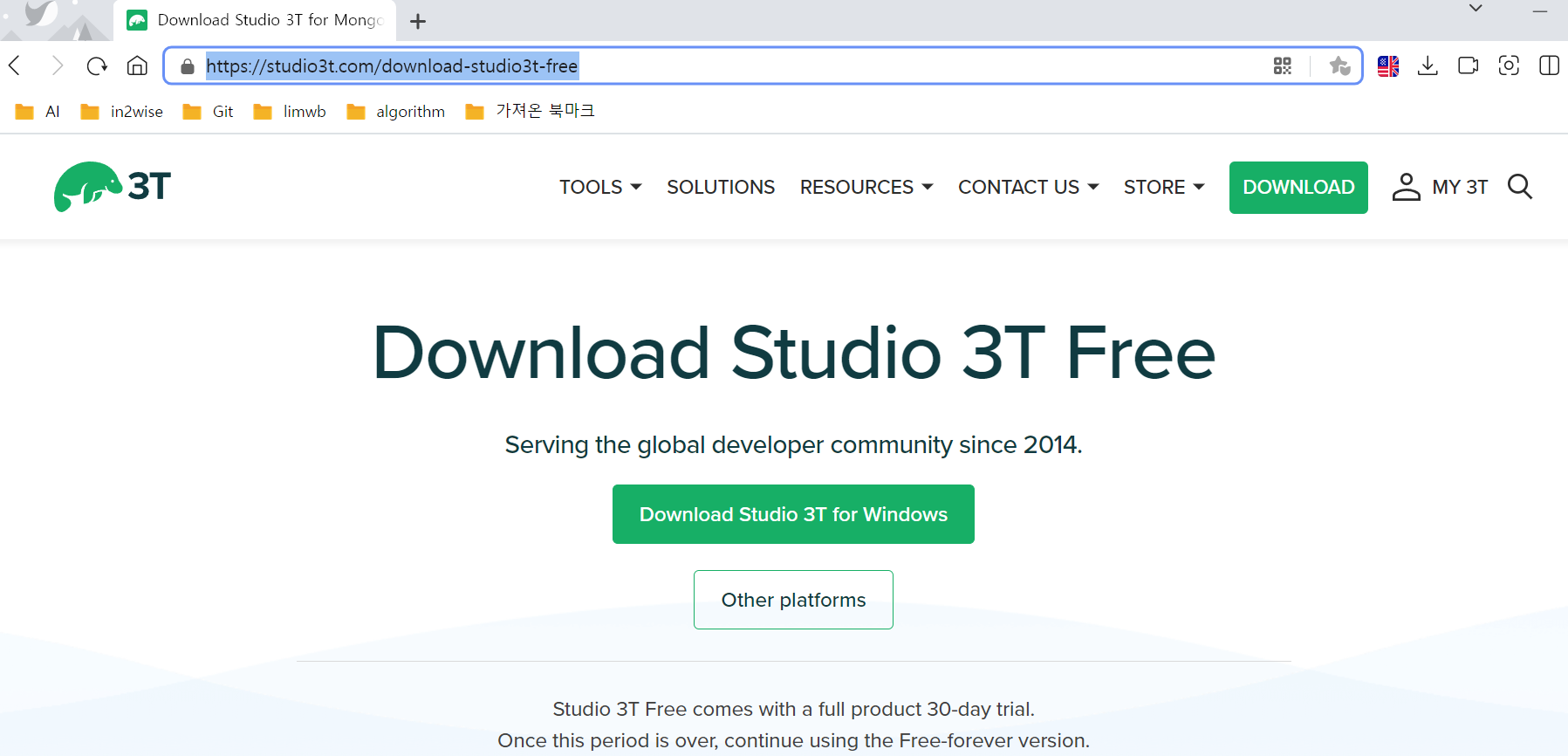This screenshot has width=1568, height=756.
Task: Reload the current page
Action: coord(97,65)
